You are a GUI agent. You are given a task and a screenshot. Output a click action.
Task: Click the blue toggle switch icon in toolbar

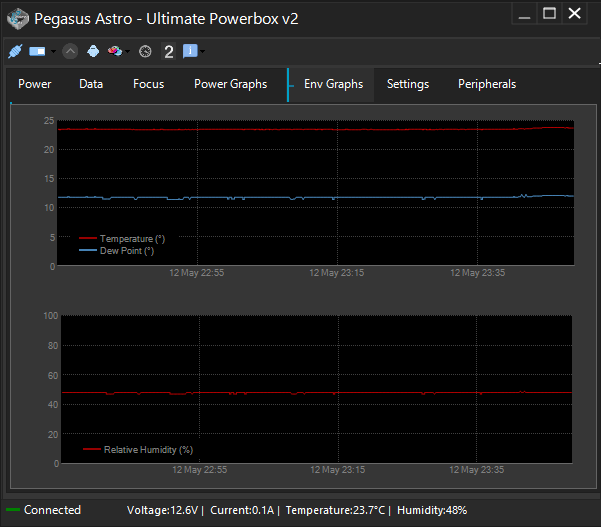click(x=37, y=51)
